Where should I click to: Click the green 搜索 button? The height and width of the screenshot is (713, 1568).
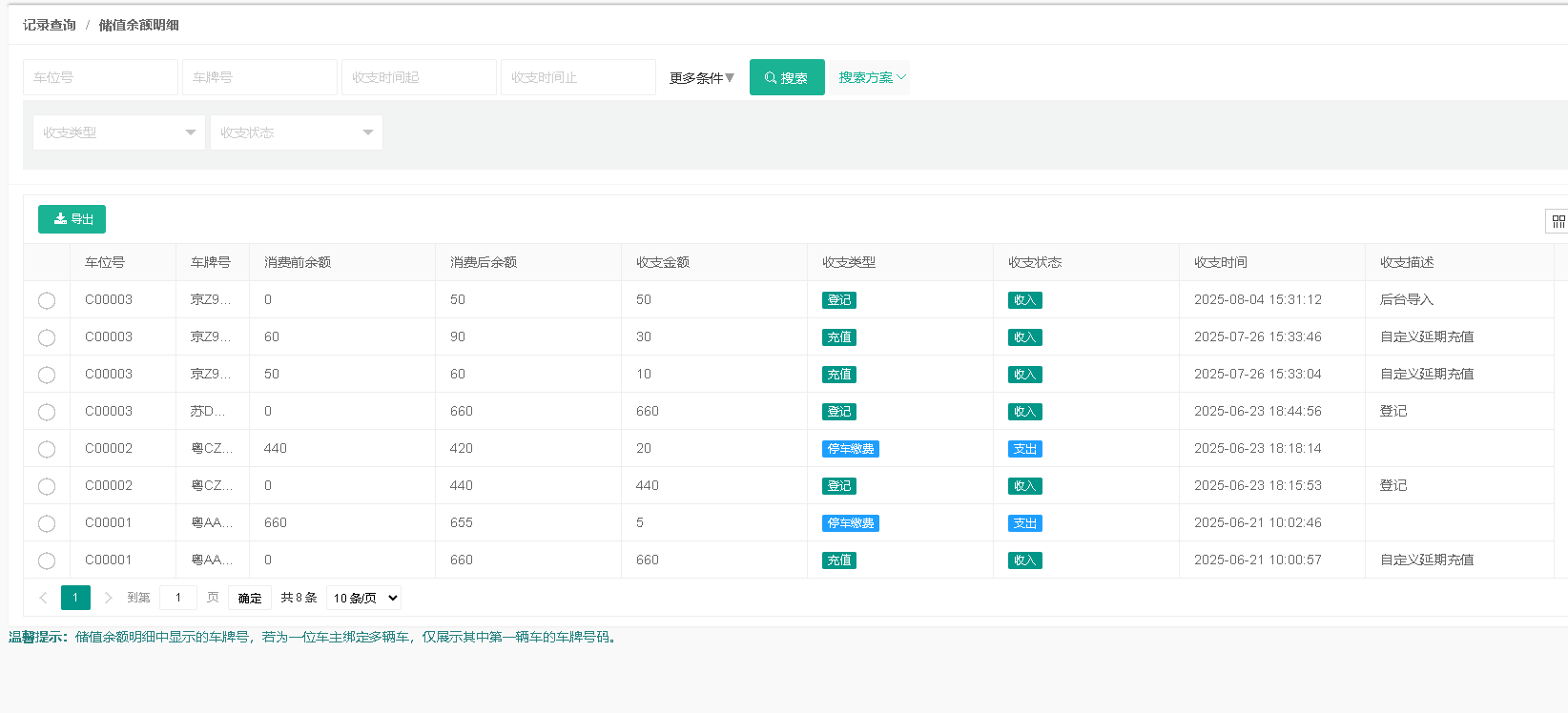(x=787, y=77)
